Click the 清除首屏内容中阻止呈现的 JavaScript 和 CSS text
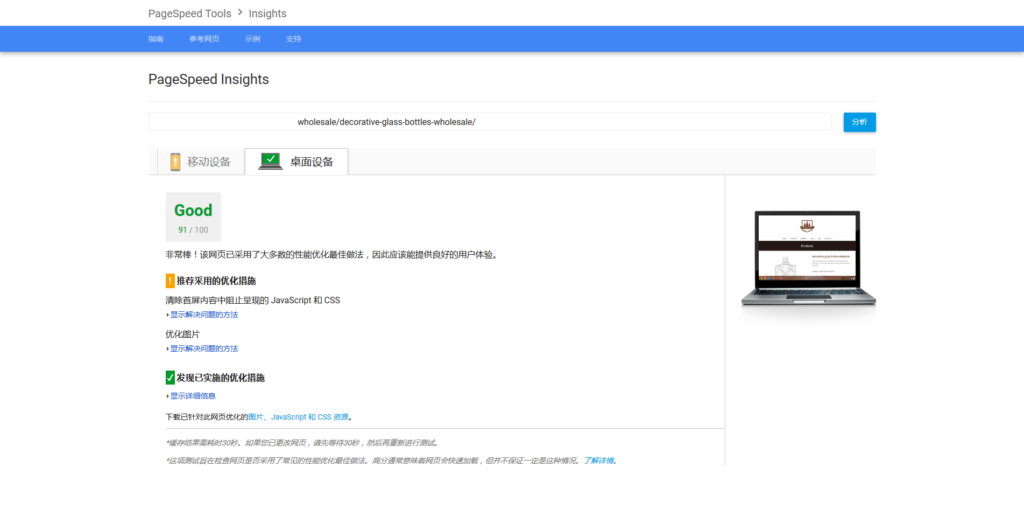Screen dimensions: 1024x509 [x=253, y=301]
